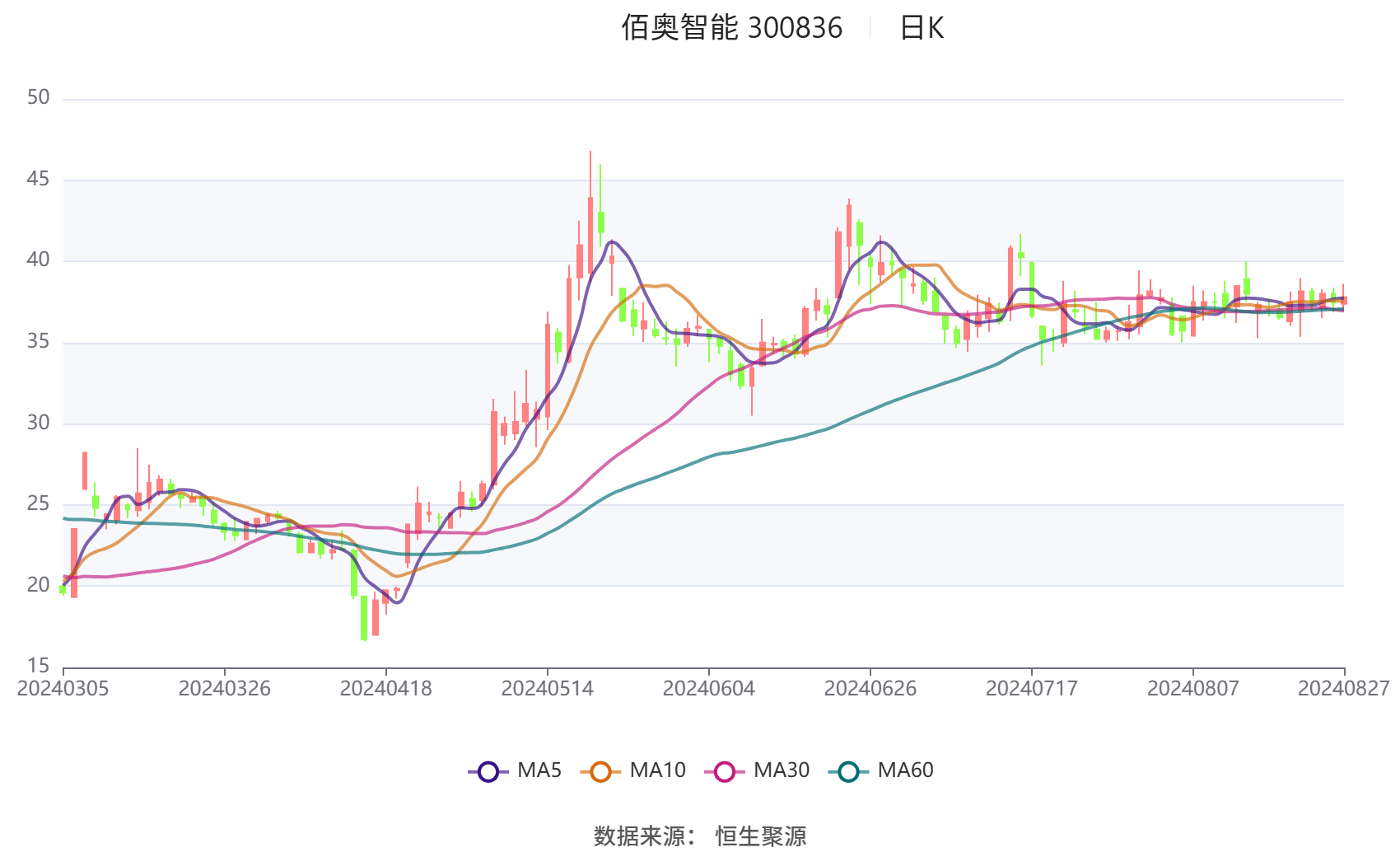Pick the 20240626 date on the axis

point(870,689)
